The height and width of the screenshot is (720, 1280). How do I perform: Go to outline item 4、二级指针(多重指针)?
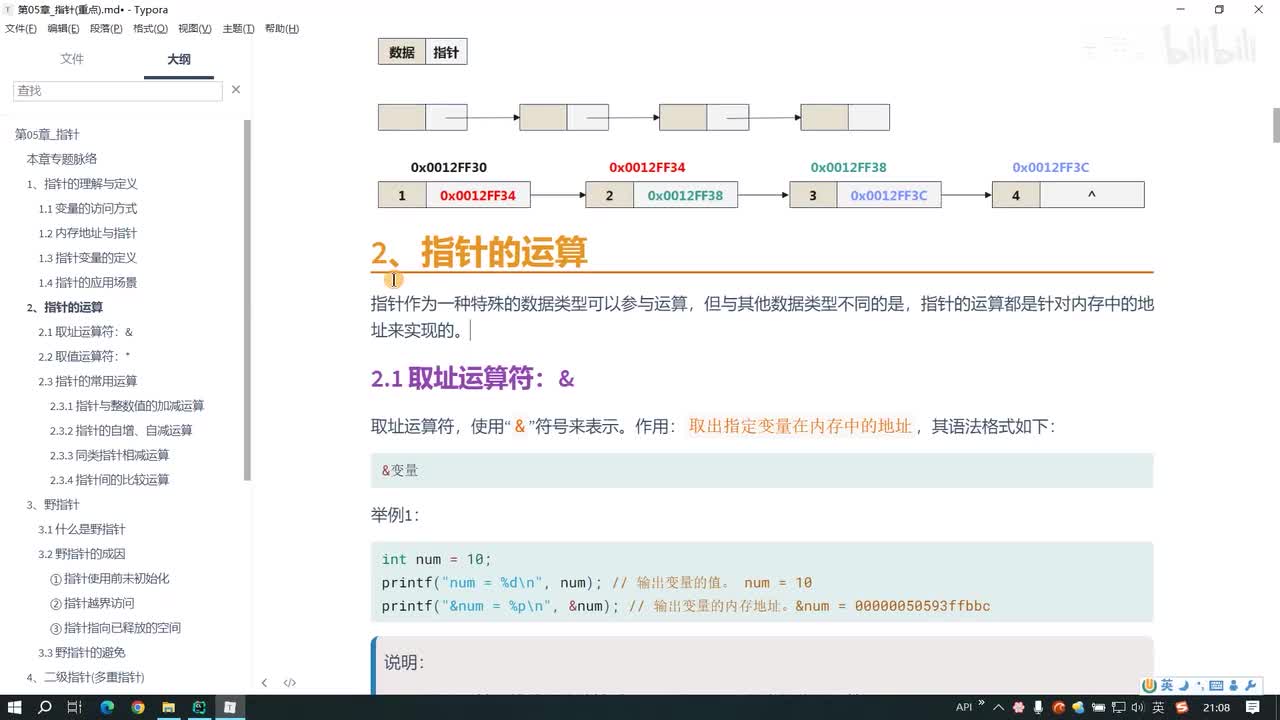85,677
